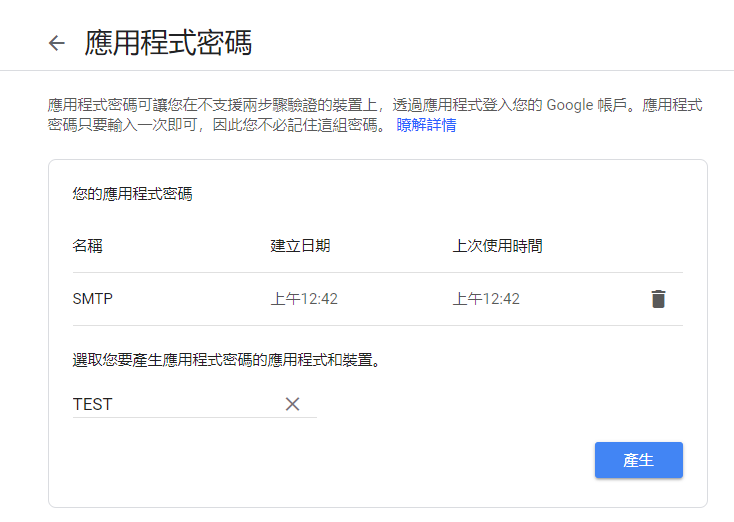Select the 名稱 column header
The width and height of the screenshot is (734, 522).
click(88, 246)
